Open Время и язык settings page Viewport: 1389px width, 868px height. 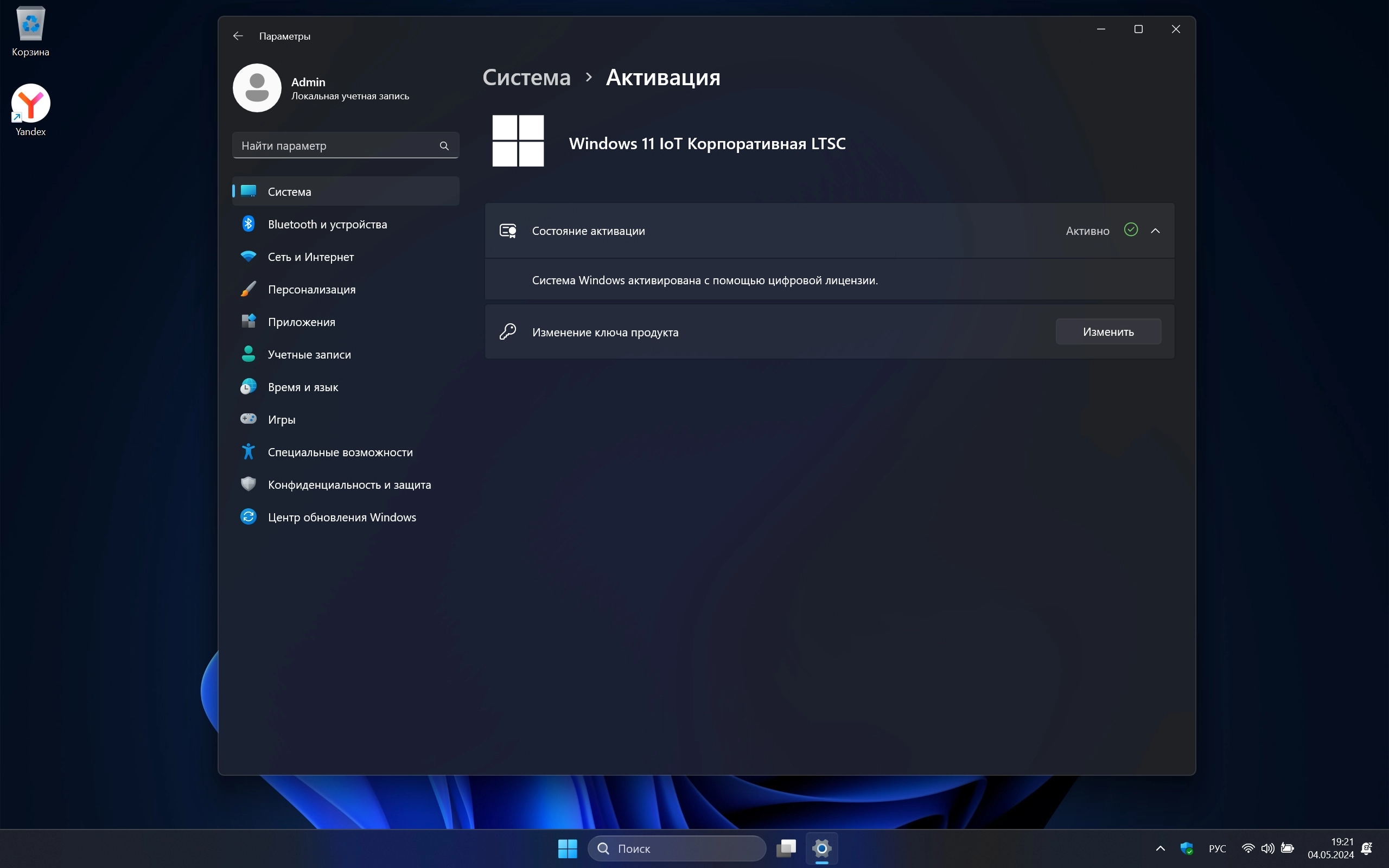[302, 387]
